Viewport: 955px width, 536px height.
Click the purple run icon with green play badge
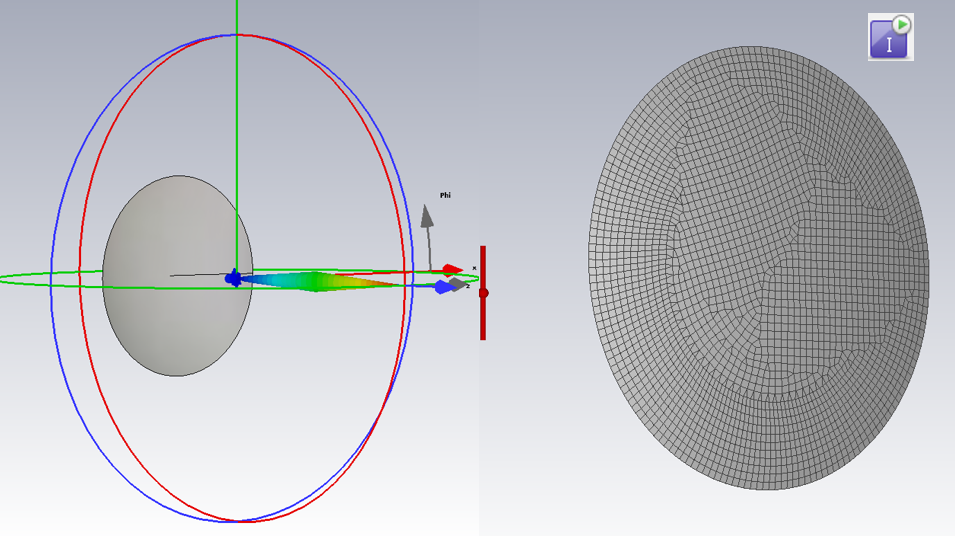890,37
